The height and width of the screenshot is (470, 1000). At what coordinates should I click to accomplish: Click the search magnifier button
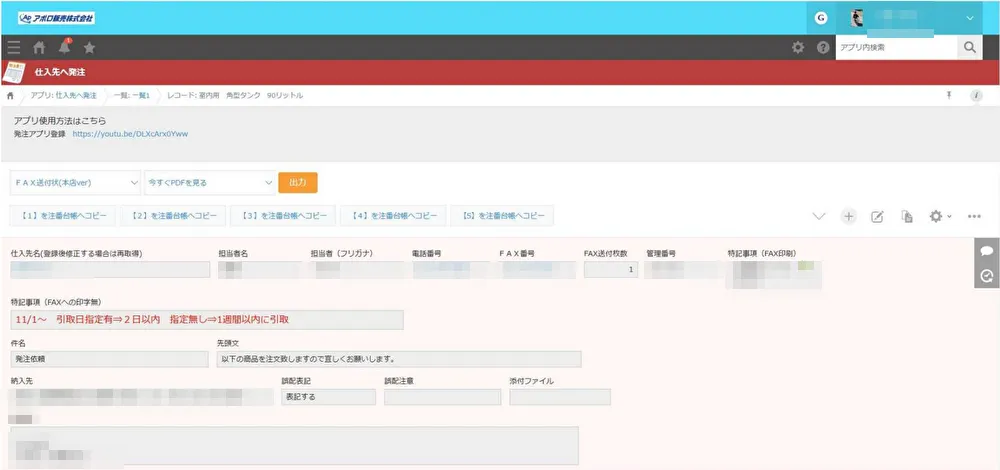tap(969, 47)
